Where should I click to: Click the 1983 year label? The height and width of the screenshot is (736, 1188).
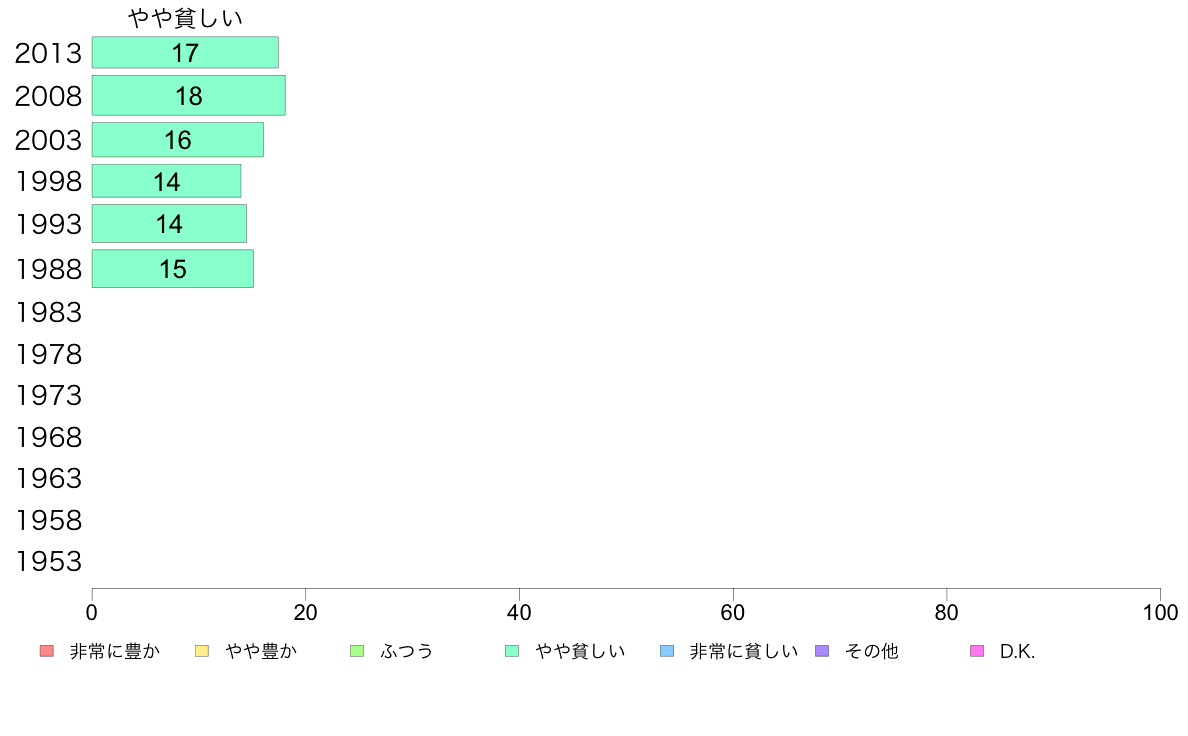48,312
